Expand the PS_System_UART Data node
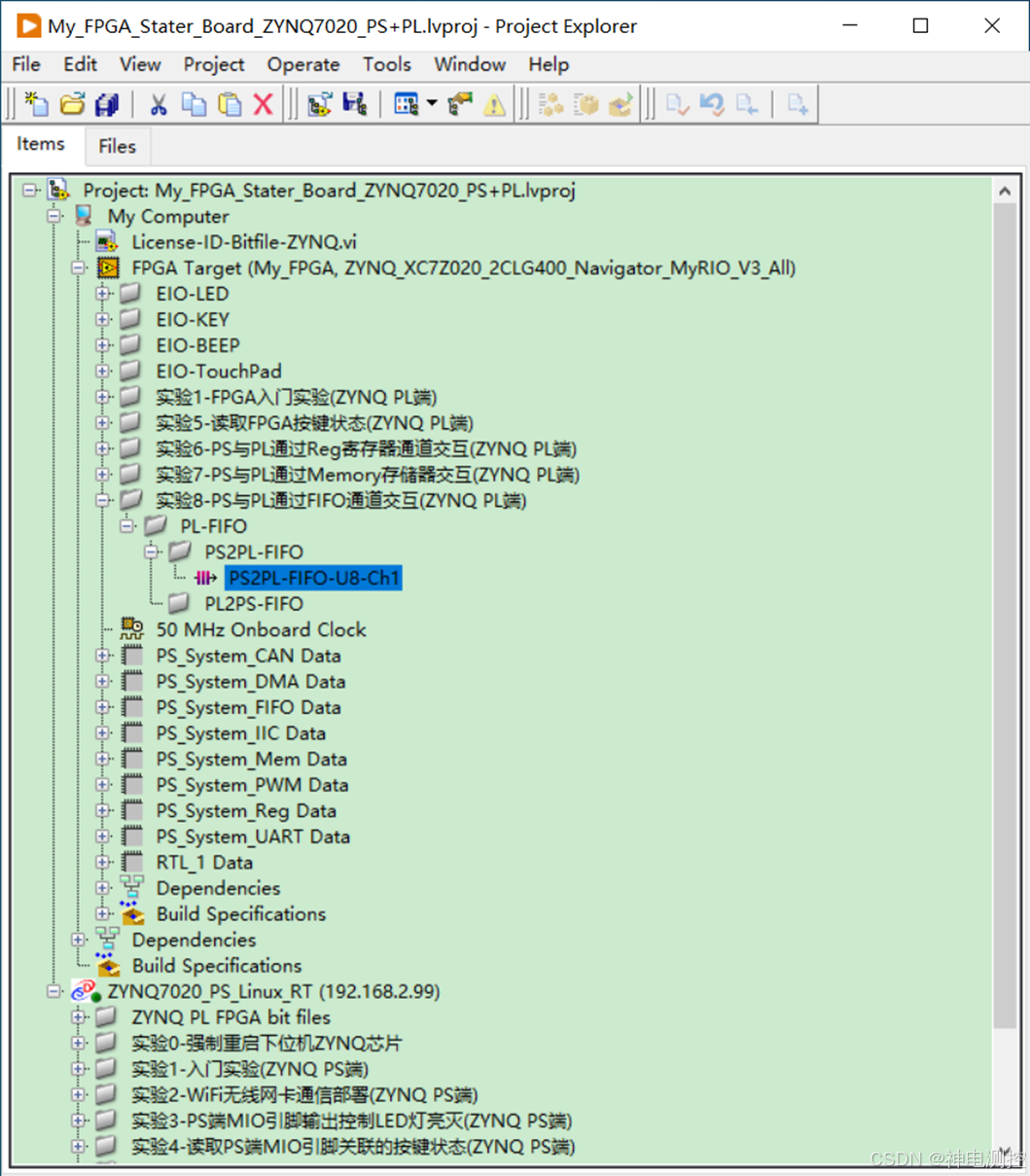 tap(103, 837)
